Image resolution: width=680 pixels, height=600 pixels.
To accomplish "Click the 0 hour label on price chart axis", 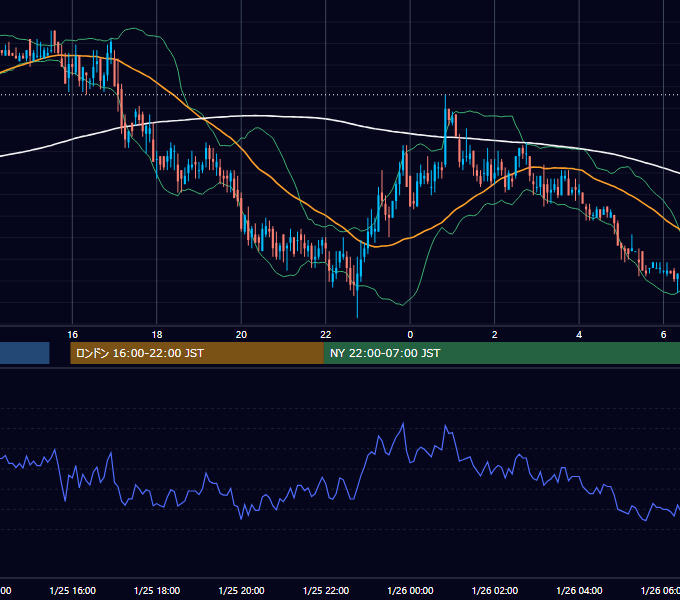I will (x=410, y=335).
